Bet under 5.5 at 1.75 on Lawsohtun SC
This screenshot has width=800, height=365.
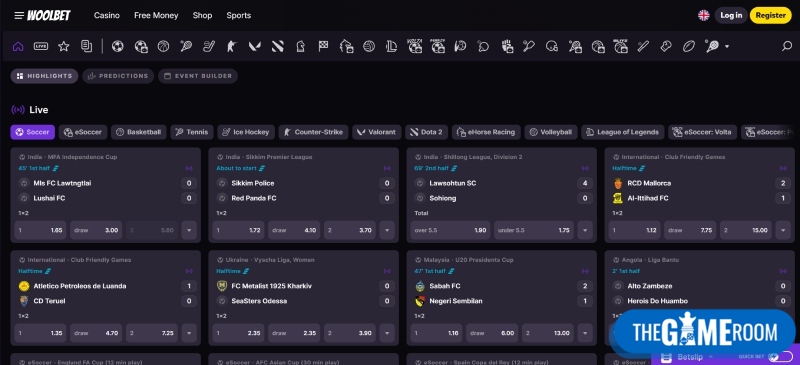(534, 230)
